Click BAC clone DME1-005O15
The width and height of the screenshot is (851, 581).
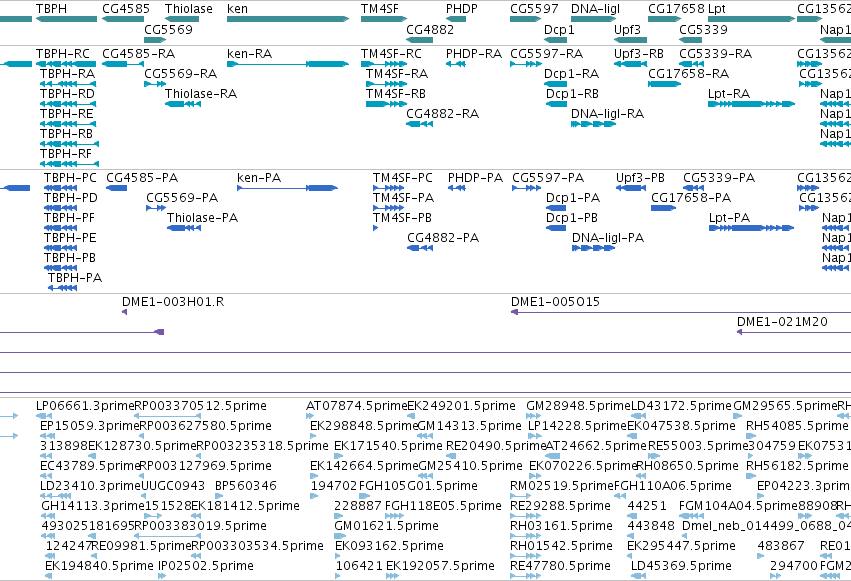(555, 302)
